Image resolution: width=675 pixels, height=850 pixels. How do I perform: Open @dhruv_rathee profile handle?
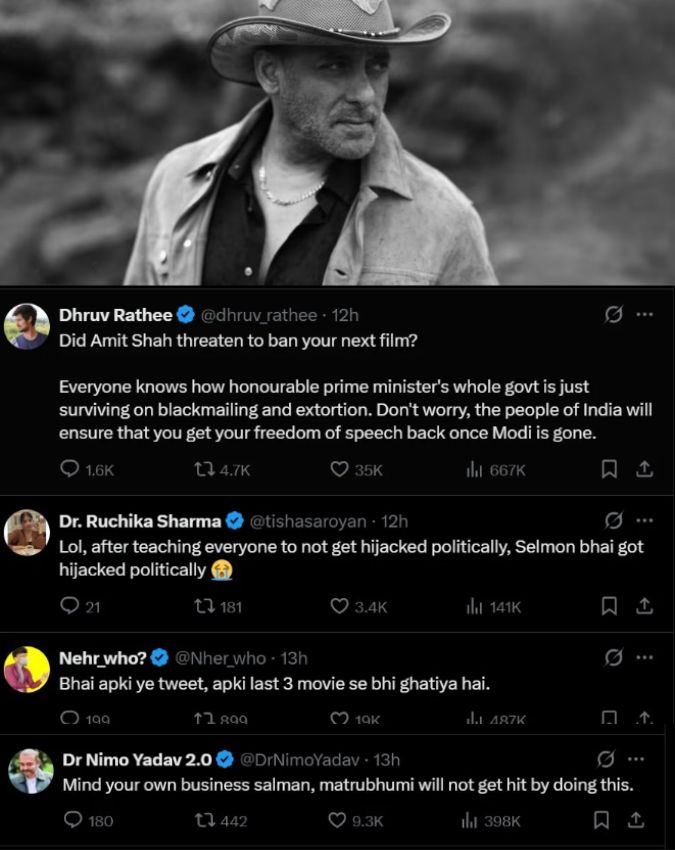point(259,315)
